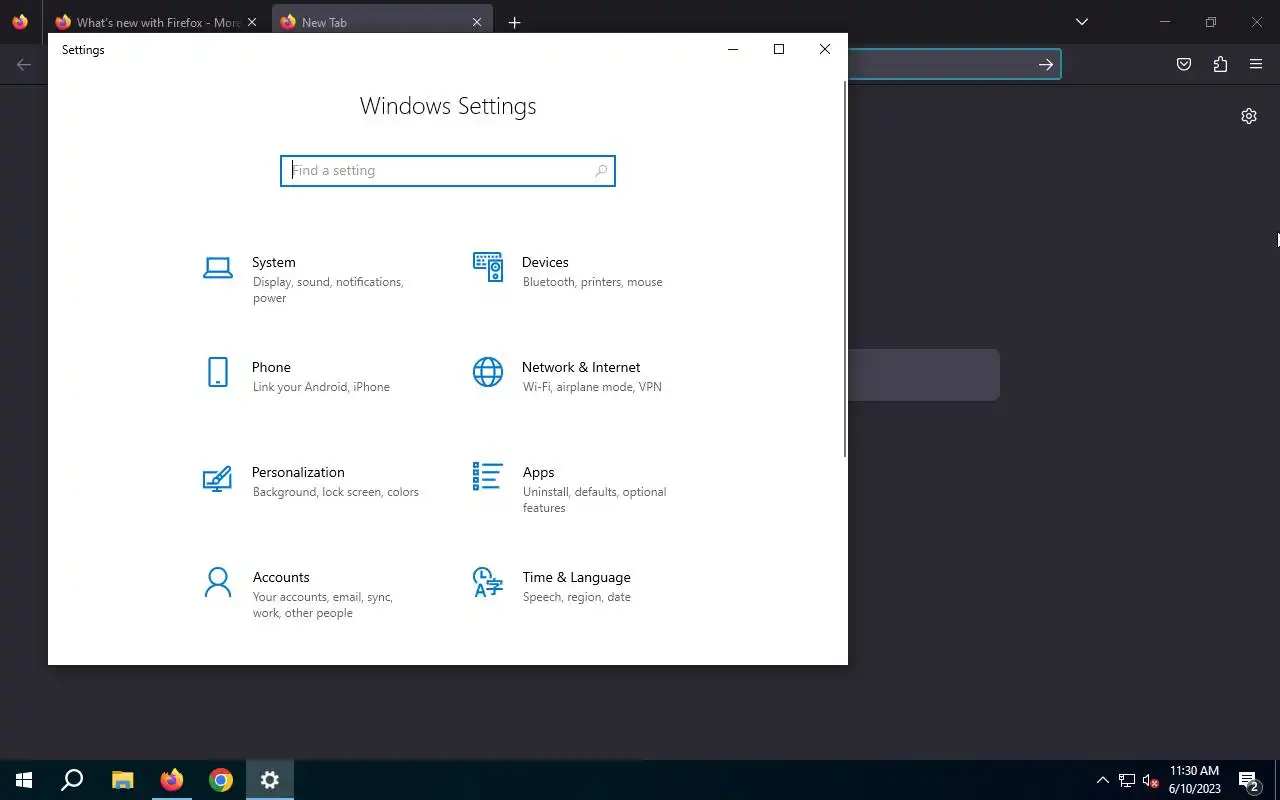Open the Network & Internet label

(581, 367)
